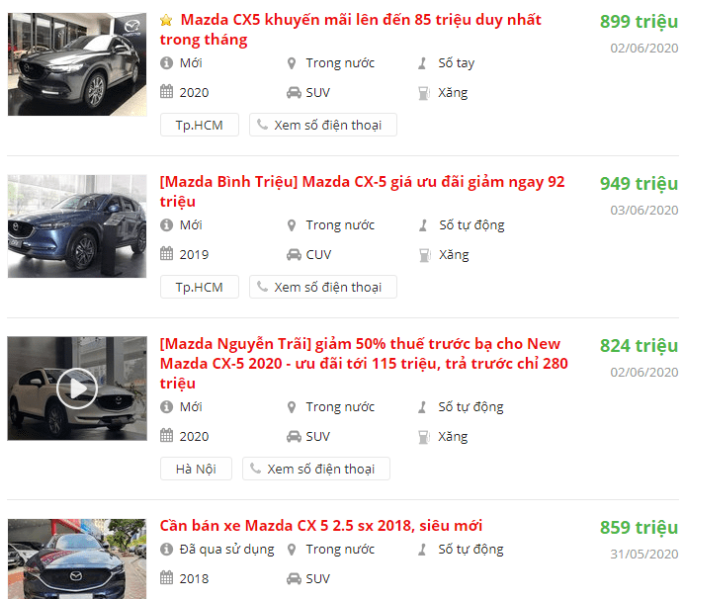Click the info icon beside Đã qua sử dụng
The width and height of the screenshot is (716, 604).
coord(167,549)
